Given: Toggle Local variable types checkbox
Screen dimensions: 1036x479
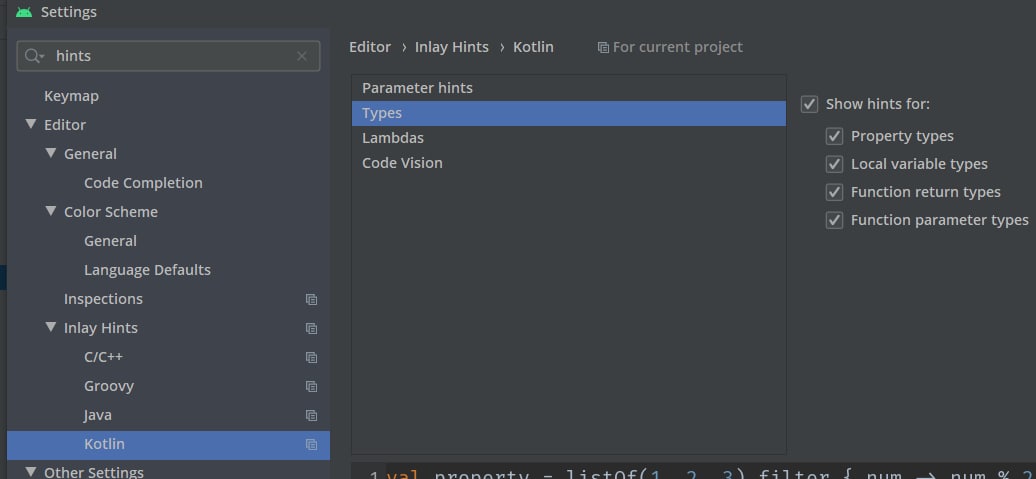Looking at the screenshot, I should [x=834, y=164].
